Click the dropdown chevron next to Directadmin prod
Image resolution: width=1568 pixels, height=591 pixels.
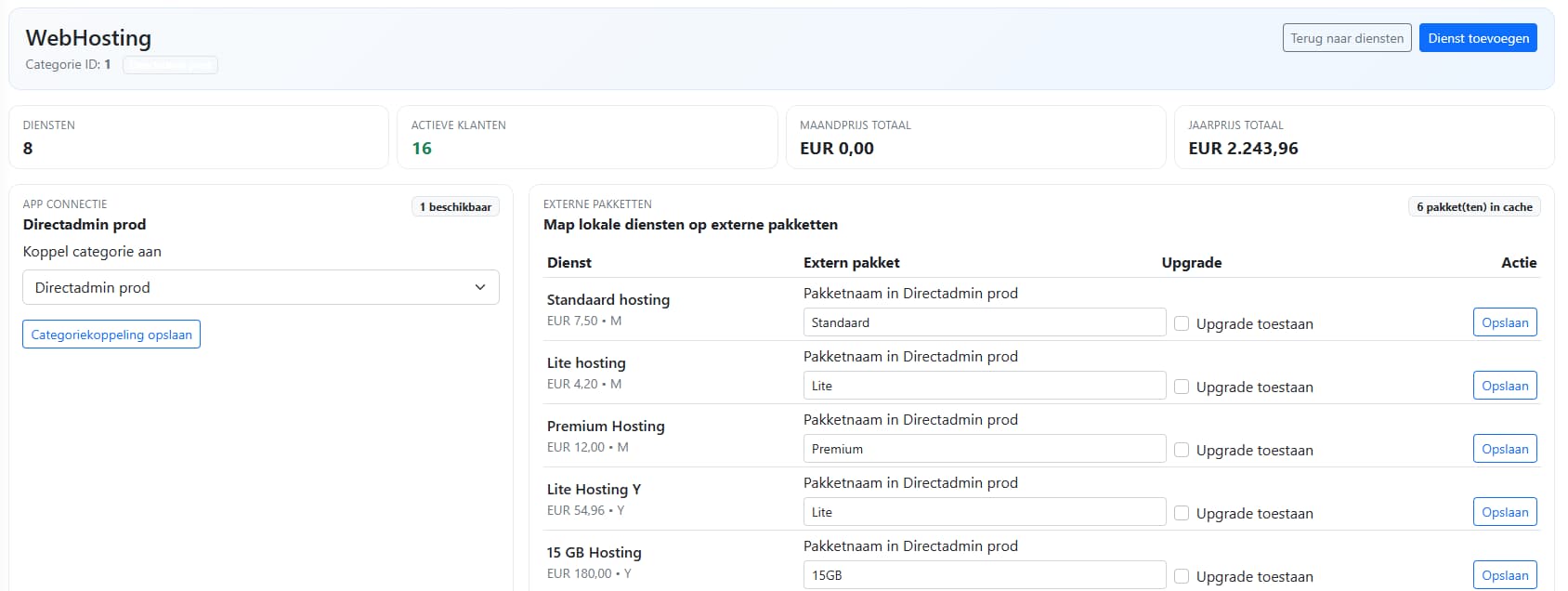point(480,287)
